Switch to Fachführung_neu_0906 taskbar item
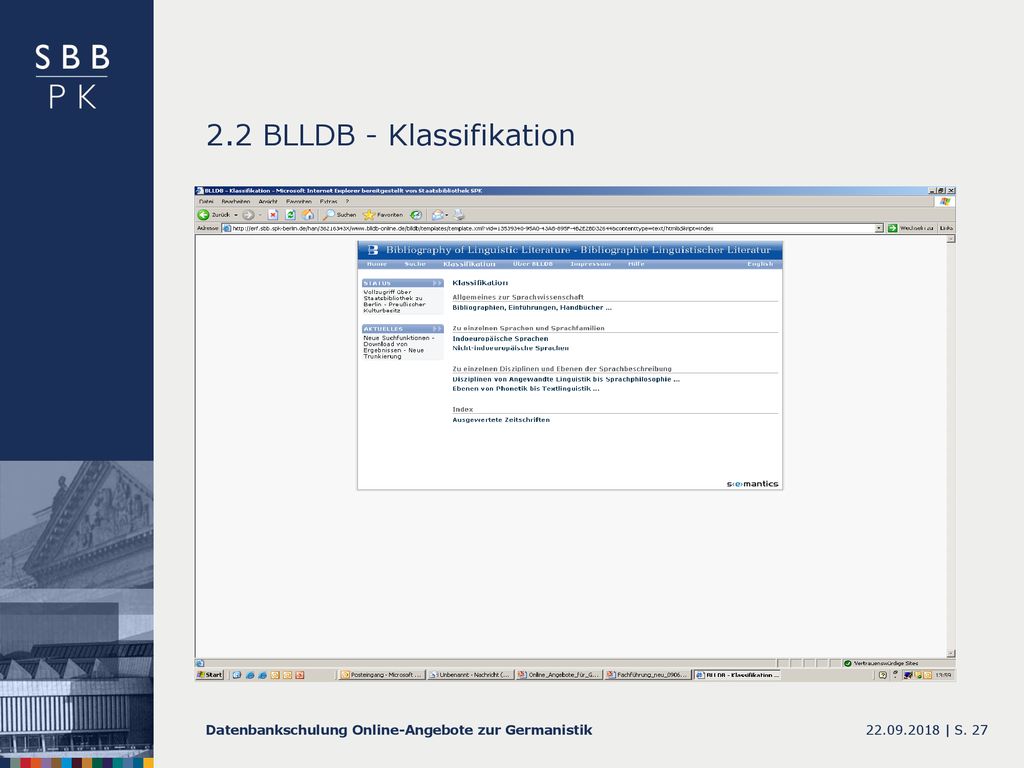The image size is (1024, 768). coord(647,675)
